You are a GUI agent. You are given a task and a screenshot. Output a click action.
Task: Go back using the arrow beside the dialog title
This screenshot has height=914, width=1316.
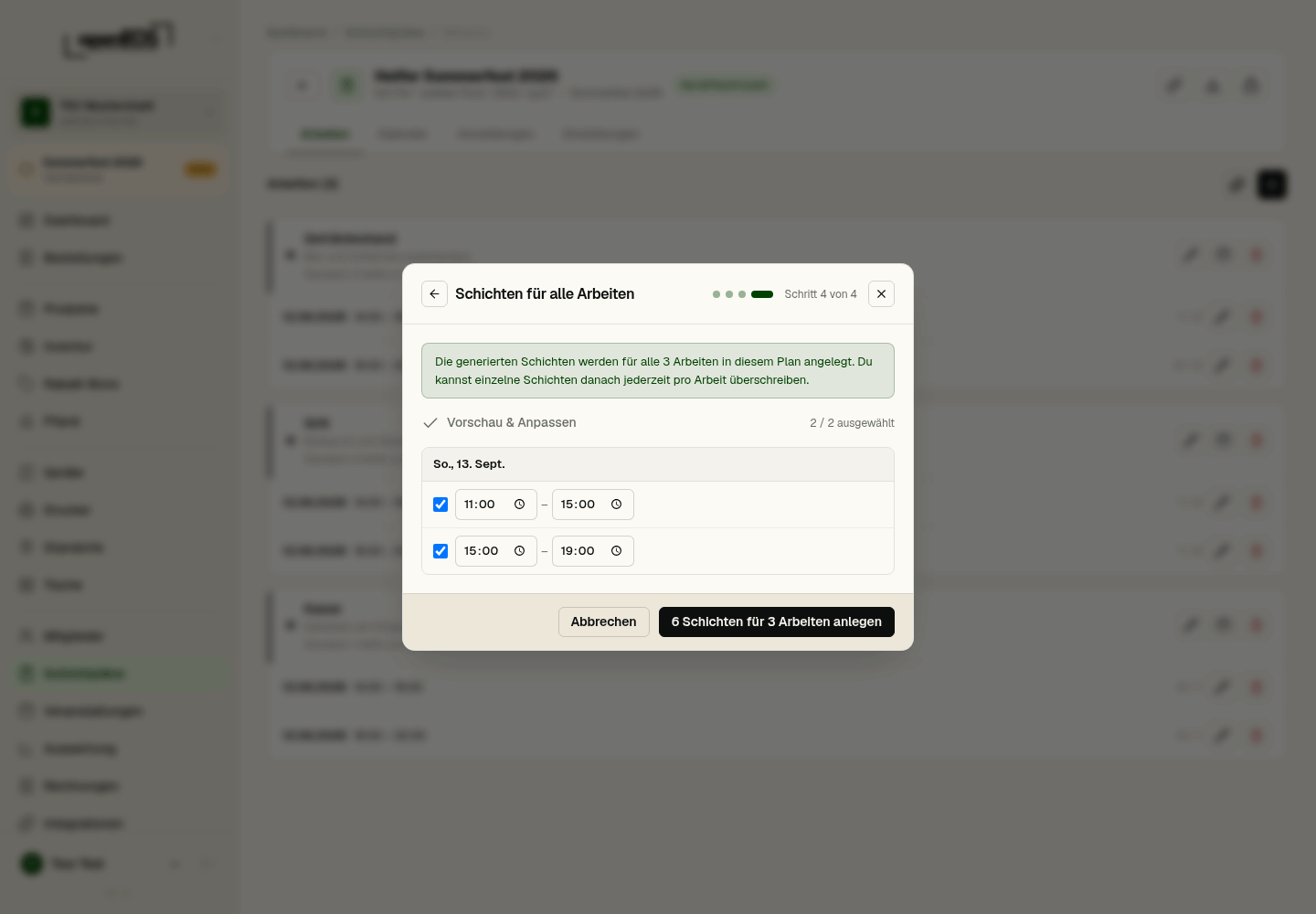pos(434,294)
